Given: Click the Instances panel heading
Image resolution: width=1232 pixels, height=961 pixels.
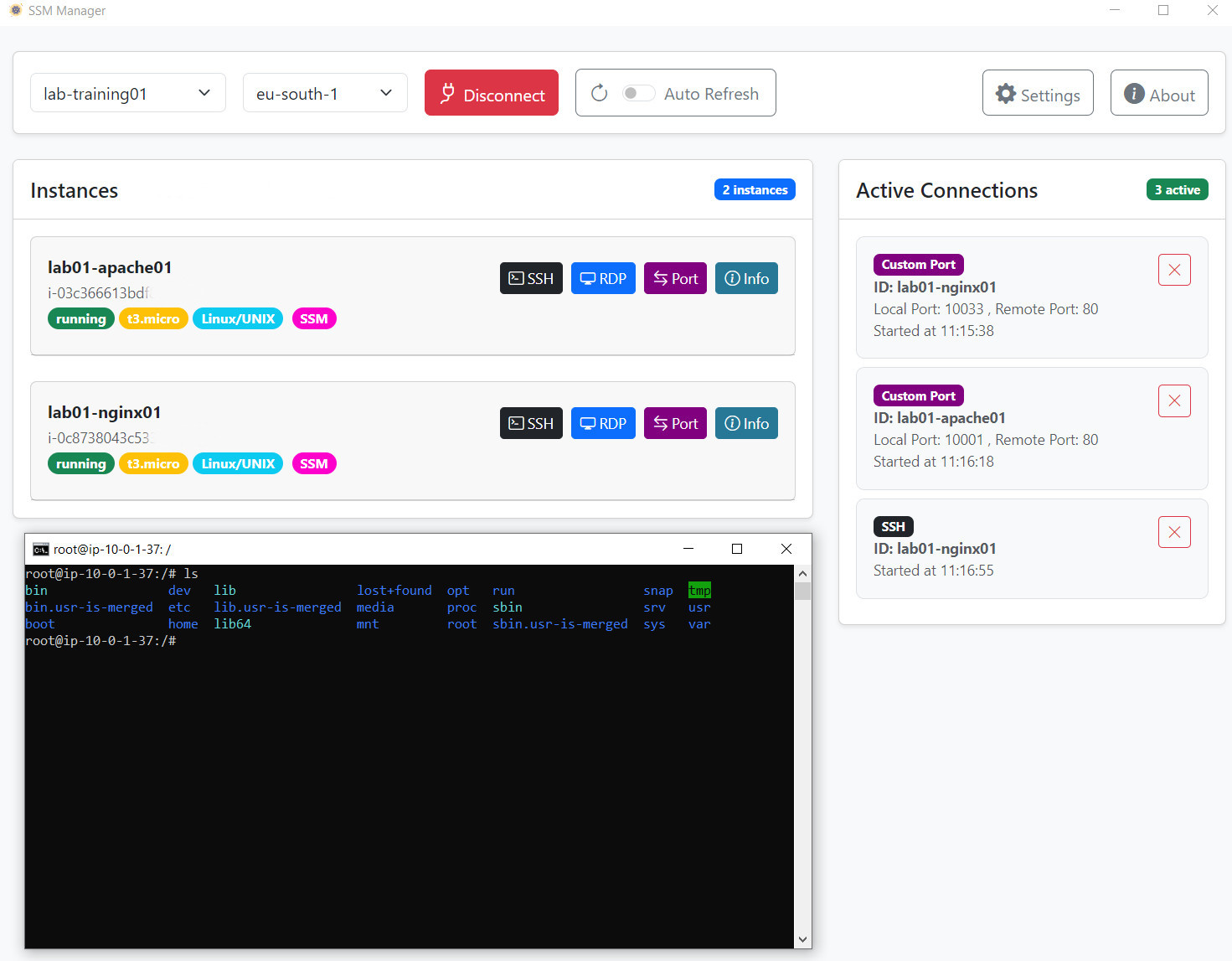Looking at the screenshot, I should [x=75, y=190].
